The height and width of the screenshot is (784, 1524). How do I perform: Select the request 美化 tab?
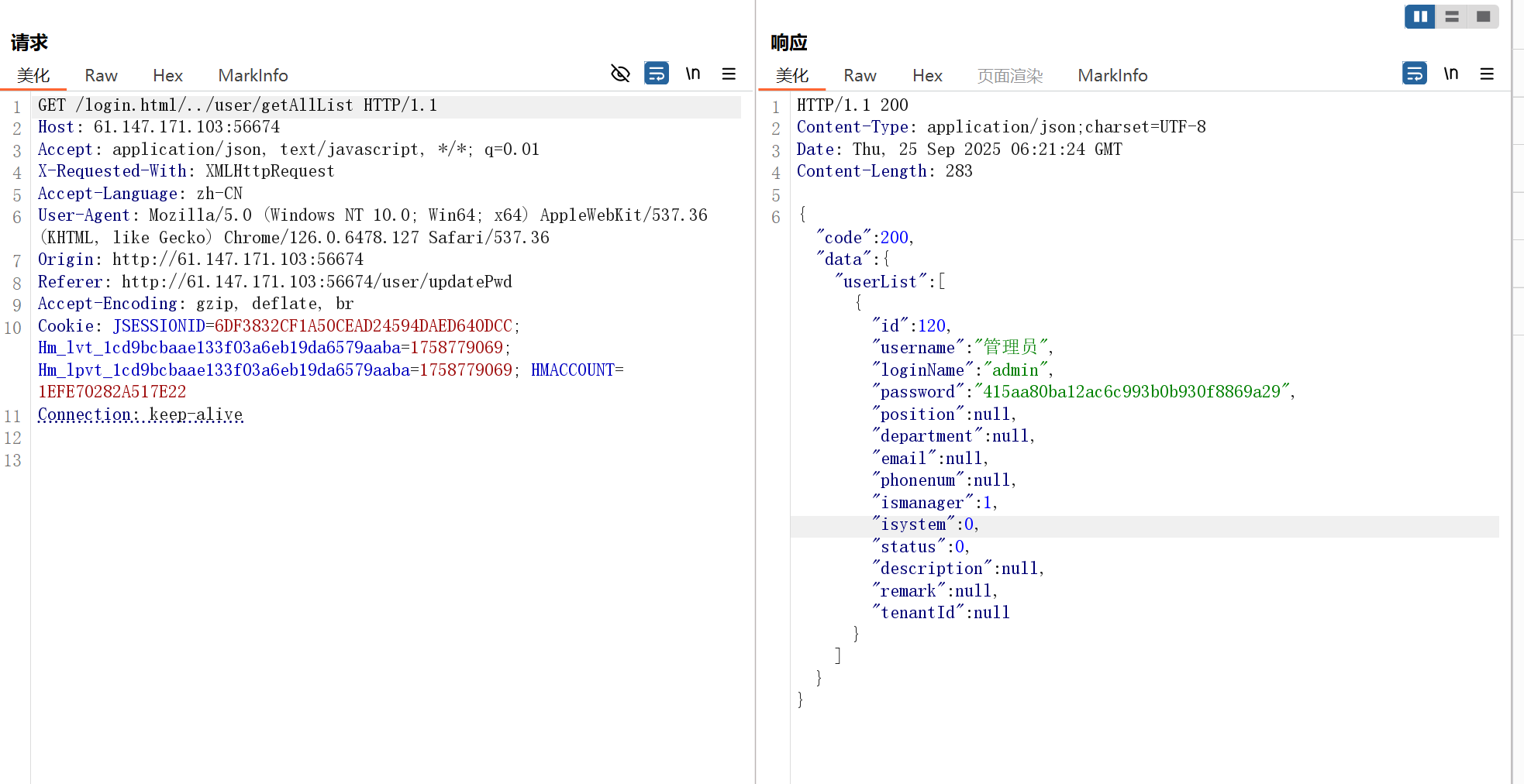[x=33, y=75]
